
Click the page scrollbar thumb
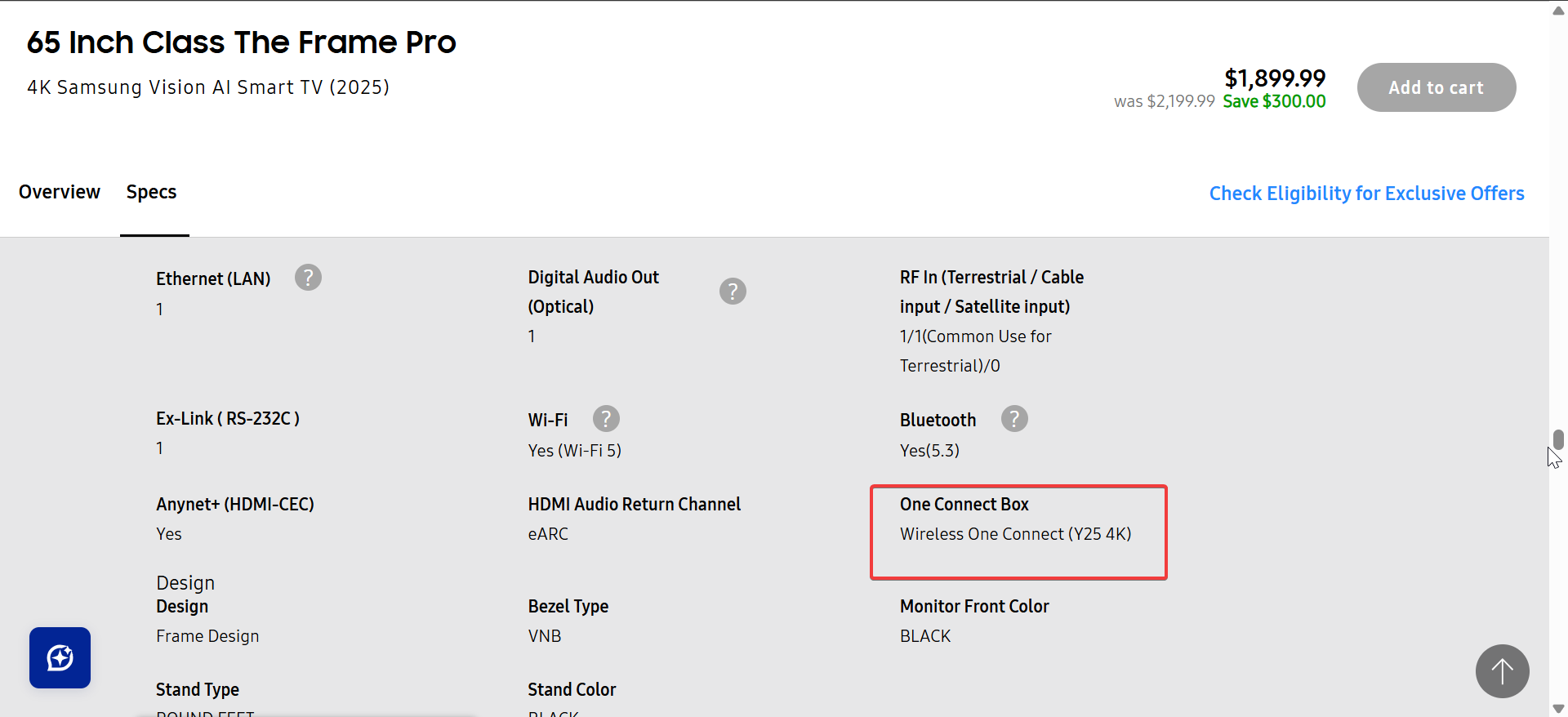(x=1558, y=439)
